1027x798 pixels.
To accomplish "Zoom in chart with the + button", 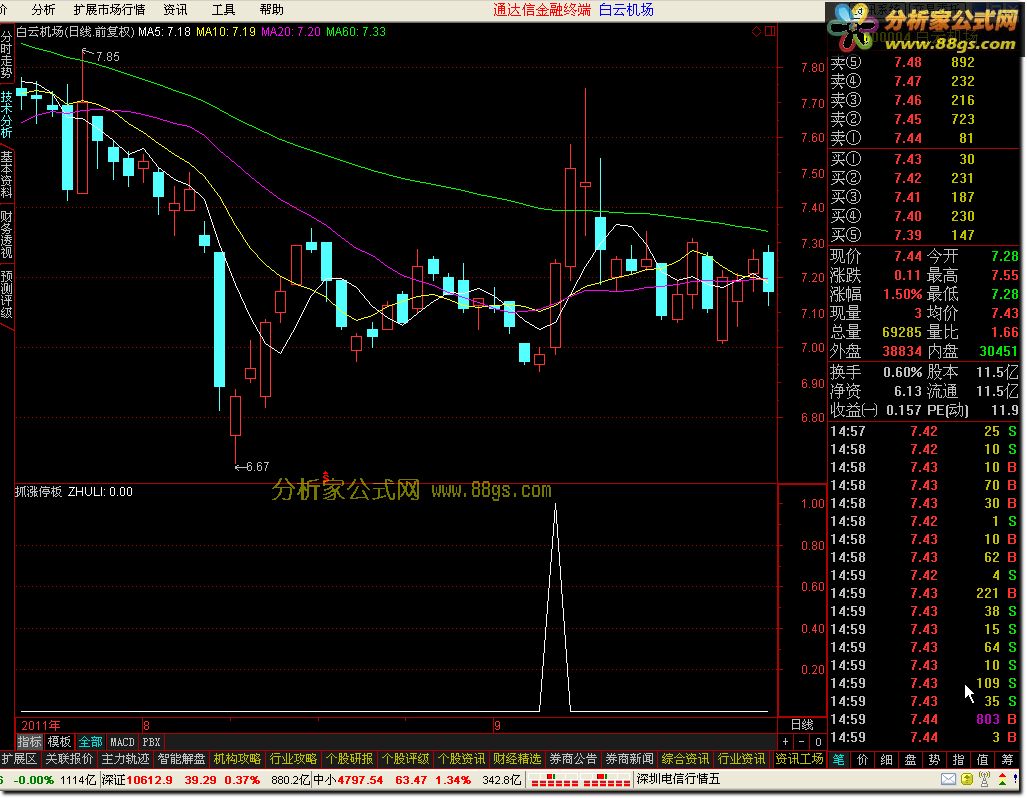I will click(x=785, y=742).
